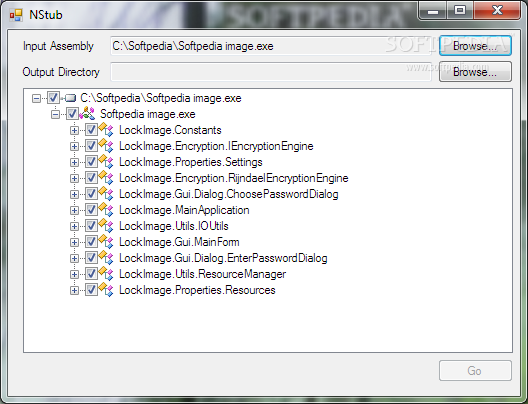Expand the LockImage.Gui.MainForm node
This screenshot has height=404, width=528.
point(74,242)
